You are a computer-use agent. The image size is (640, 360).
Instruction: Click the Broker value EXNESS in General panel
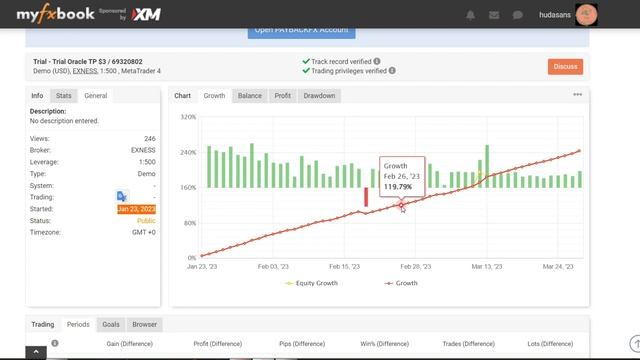click(143, 150)
